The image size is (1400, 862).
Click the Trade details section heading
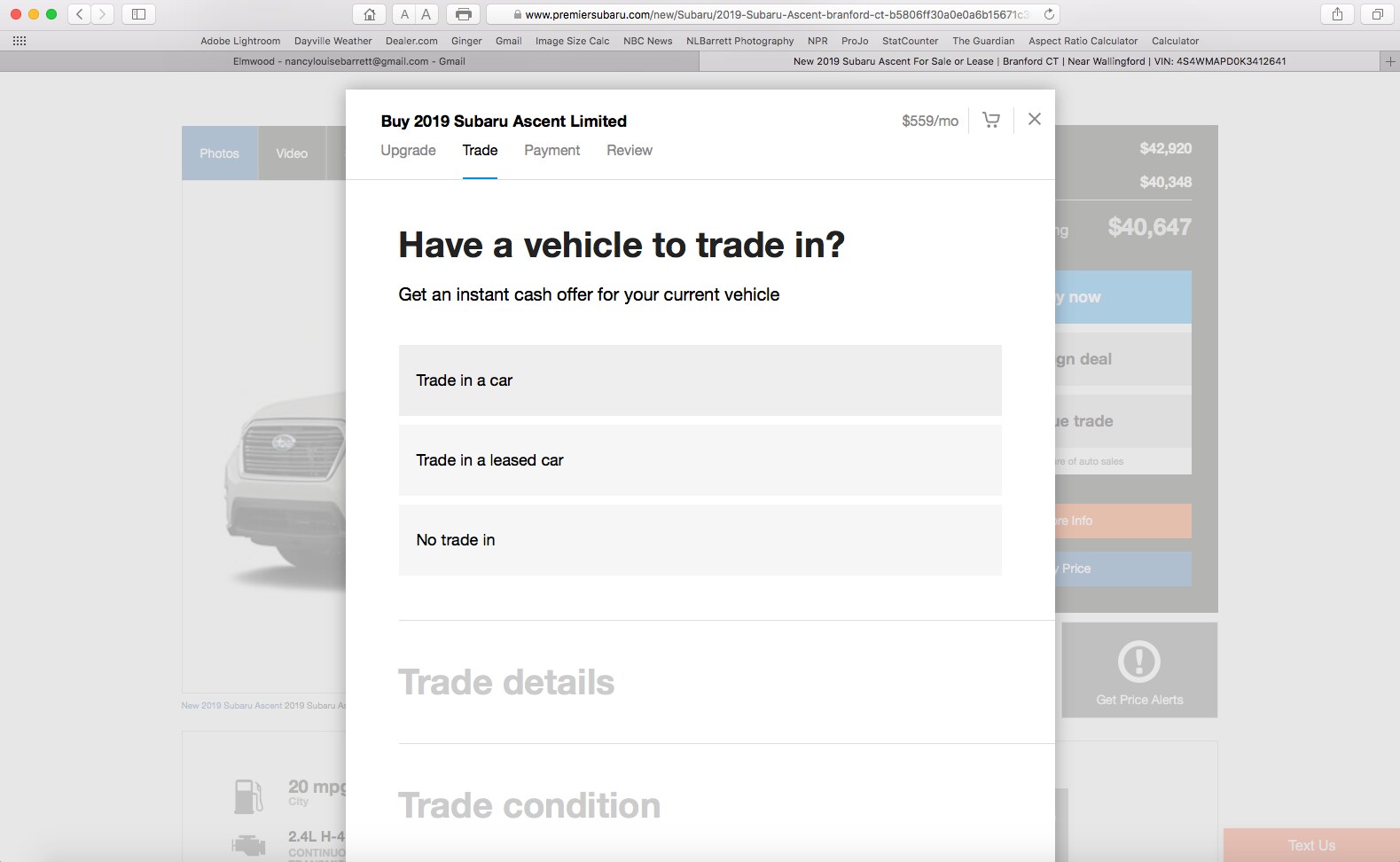(506, 682)
